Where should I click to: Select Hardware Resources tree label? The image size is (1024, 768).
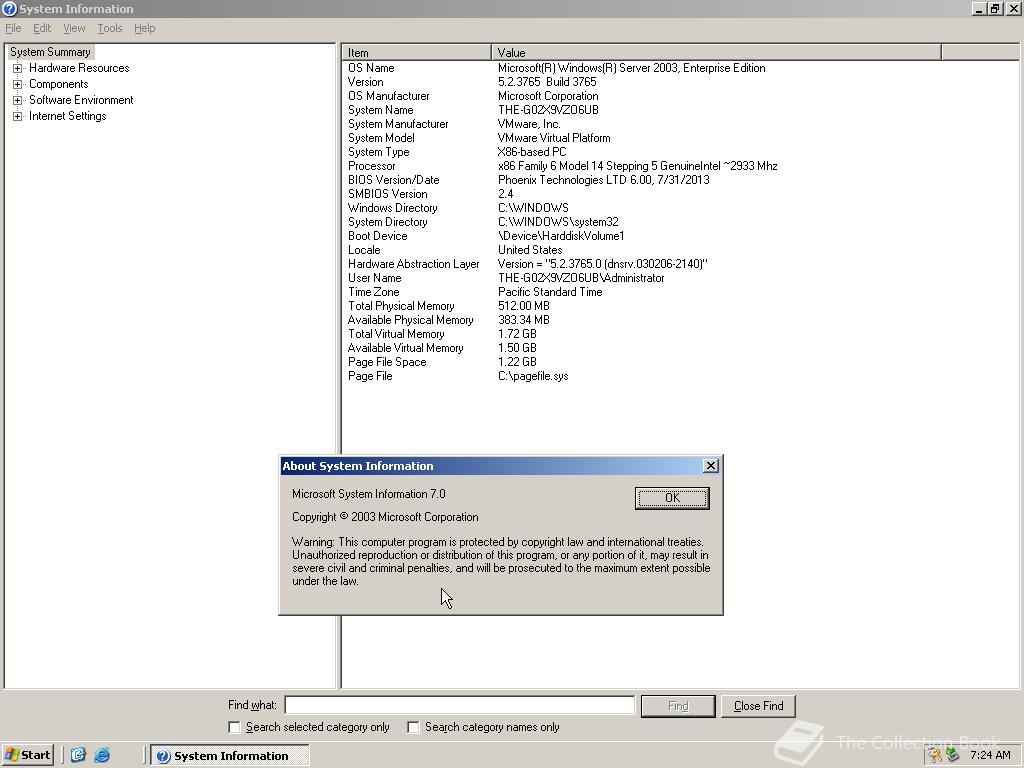pos(79,68)
